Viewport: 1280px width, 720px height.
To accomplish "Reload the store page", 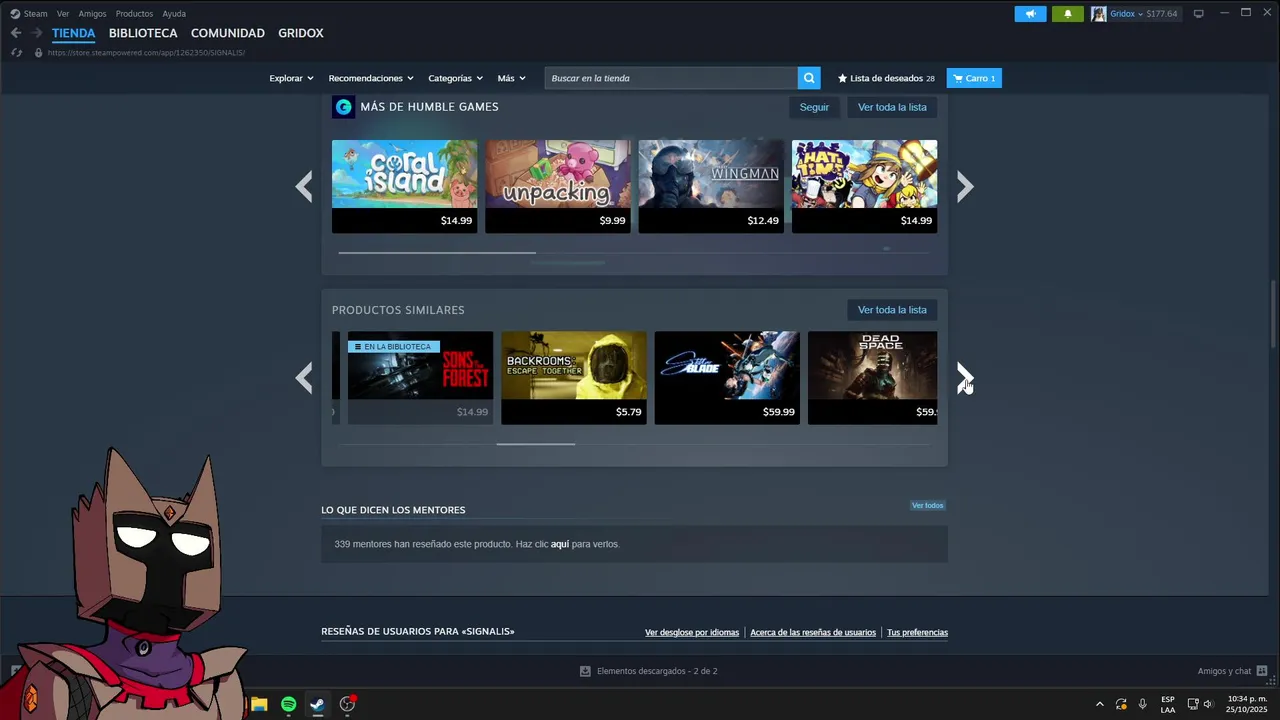I will [x=16, y=52].
